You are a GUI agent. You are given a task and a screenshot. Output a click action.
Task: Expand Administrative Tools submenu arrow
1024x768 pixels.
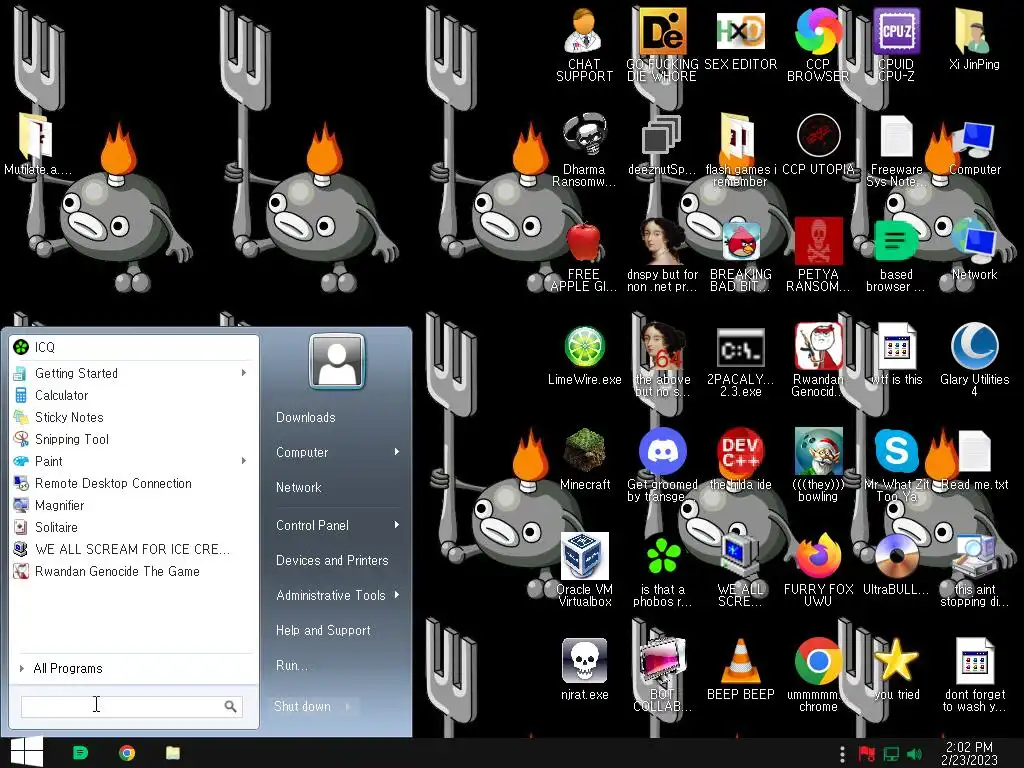[396, 595]
